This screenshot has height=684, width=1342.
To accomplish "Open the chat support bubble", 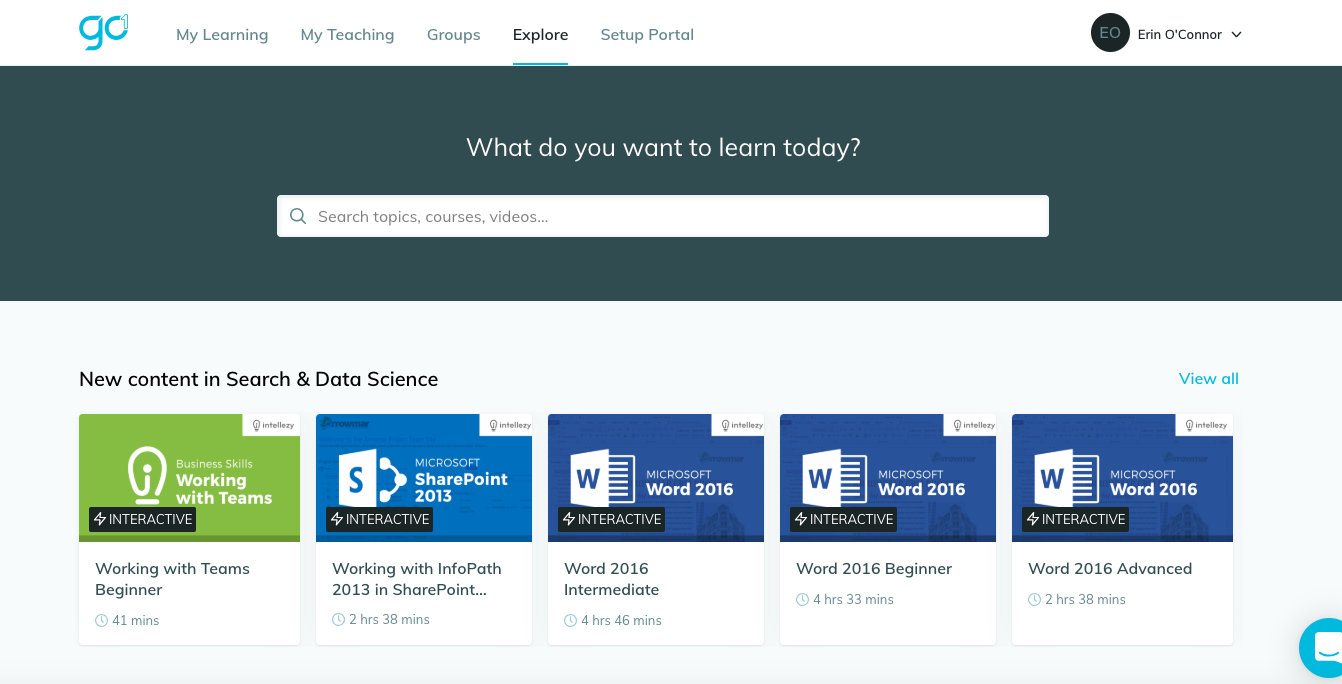I will pos(1323,647).
